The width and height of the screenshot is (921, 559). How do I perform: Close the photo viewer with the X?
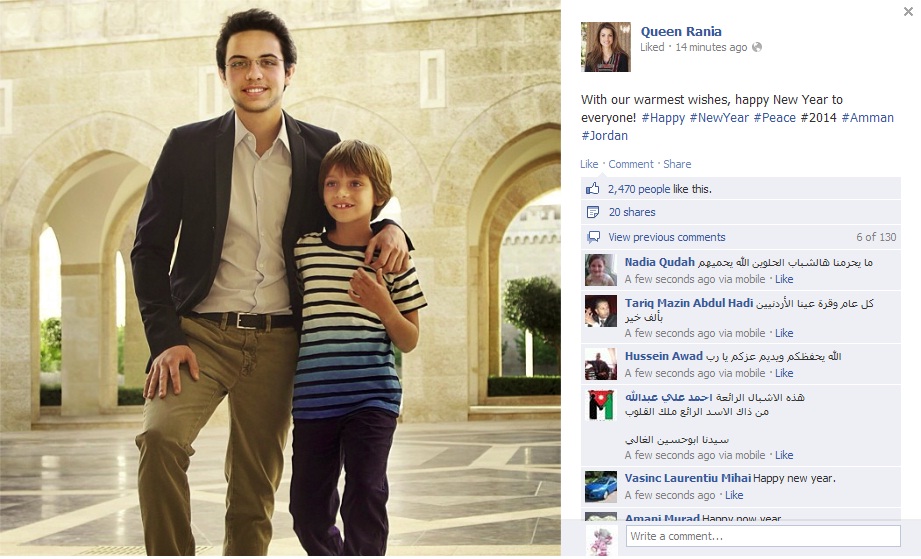908,12
